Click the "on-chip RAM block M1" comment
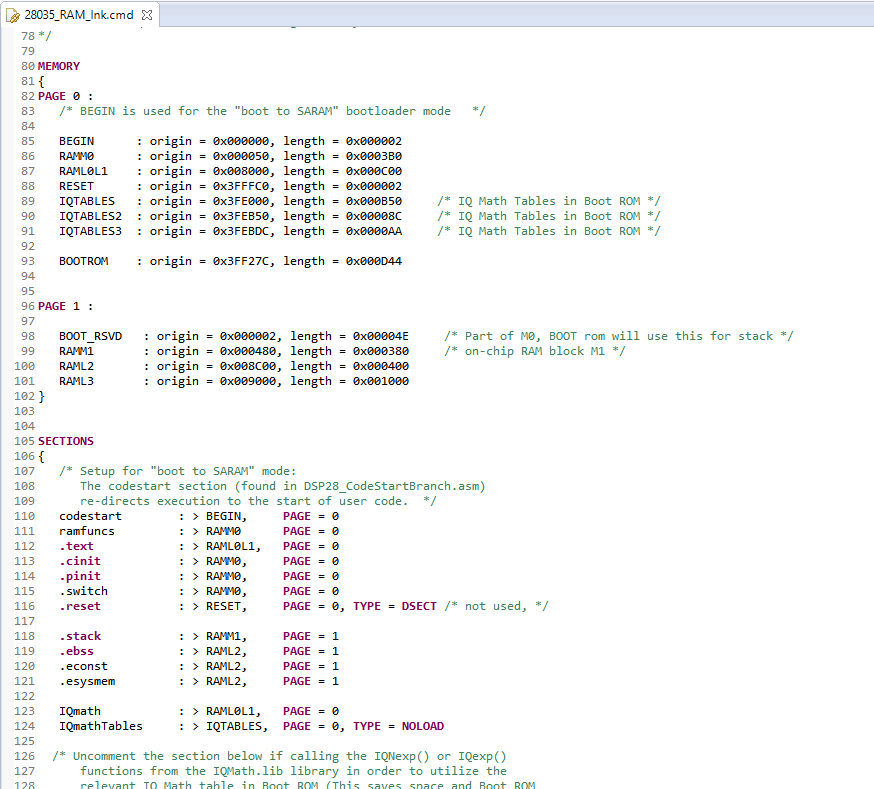 pyautogui.click(x=535, y=351)
